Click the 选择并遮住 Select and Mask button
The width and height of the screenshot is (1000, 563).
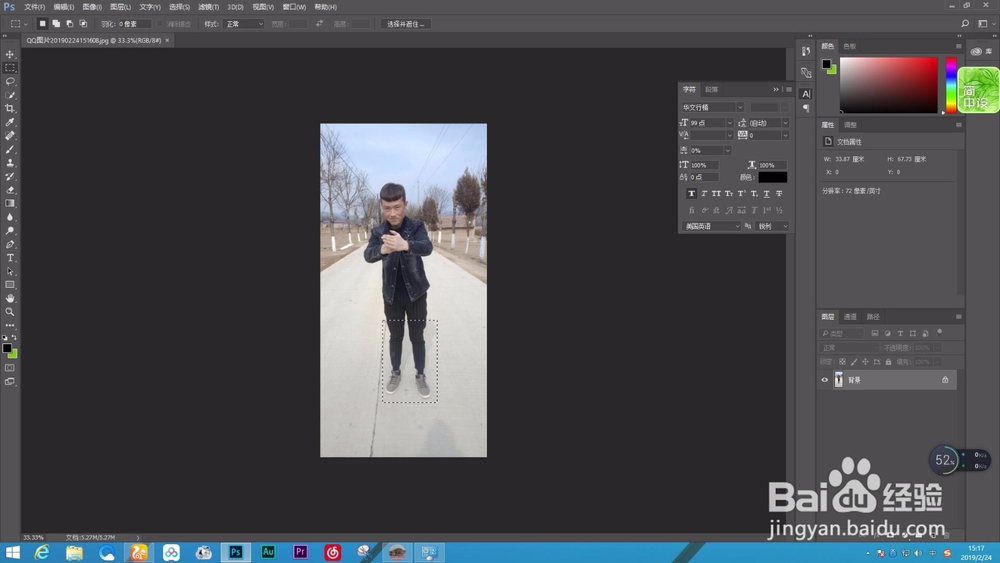[406, 24]
